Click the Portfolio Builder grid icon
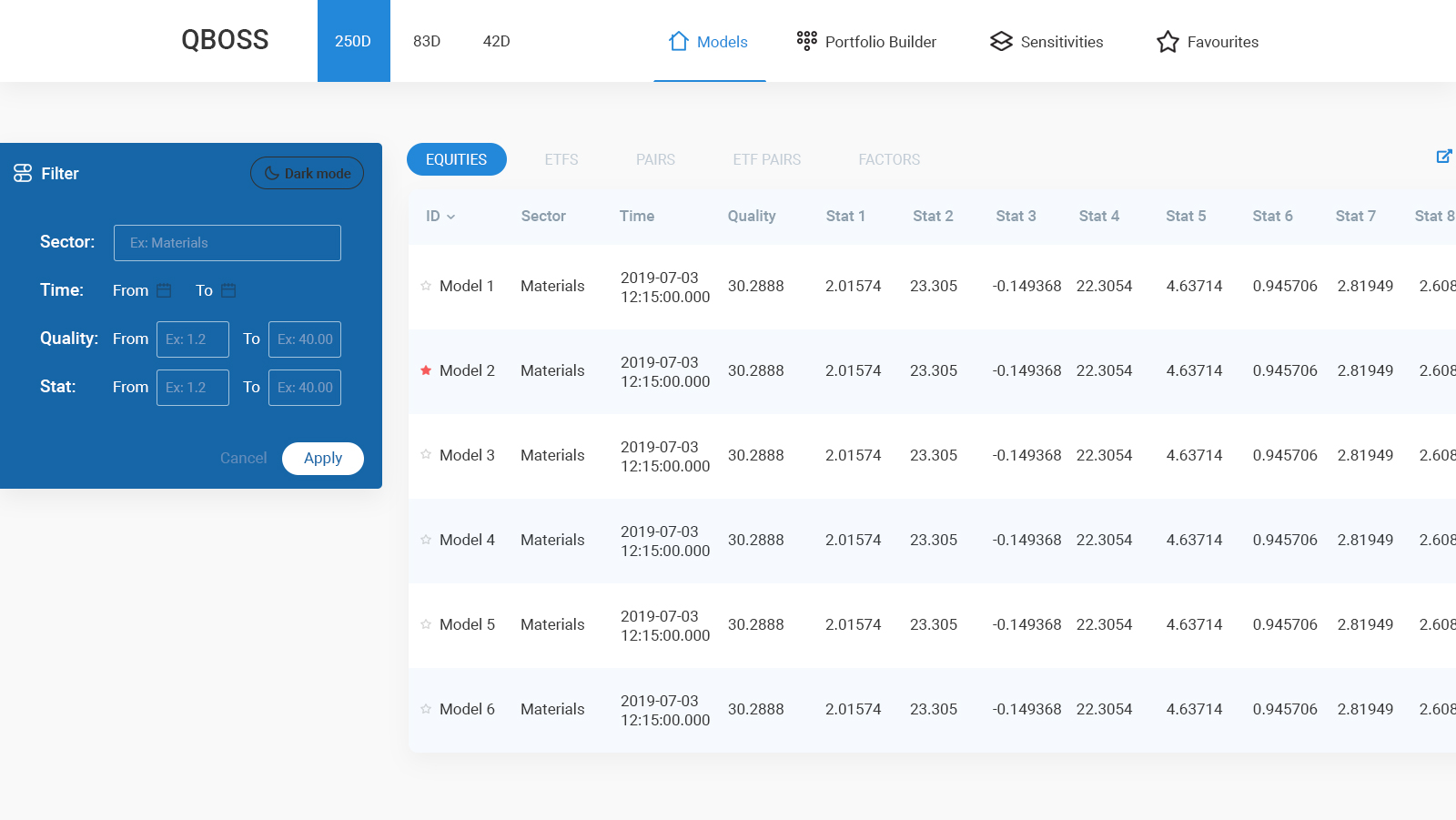The image size is (1456, 820). (806, 41)
